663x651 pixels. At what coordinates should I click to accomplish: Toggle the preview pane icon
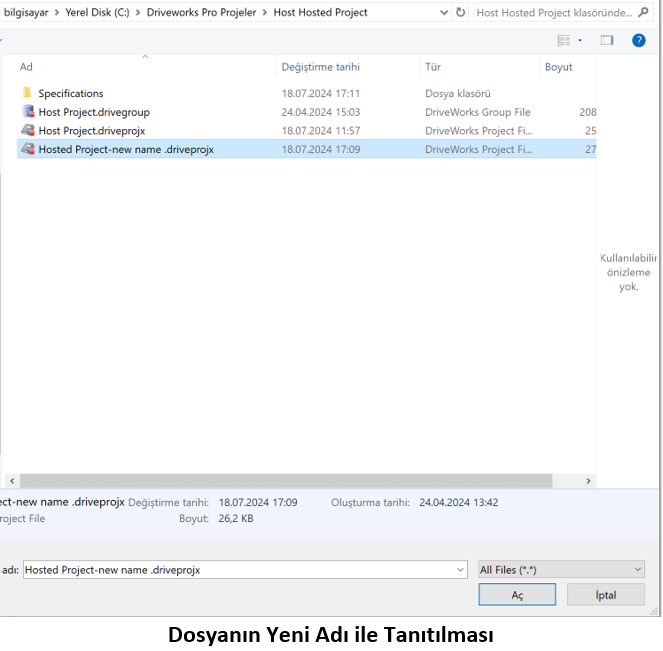tap(606, 40)
